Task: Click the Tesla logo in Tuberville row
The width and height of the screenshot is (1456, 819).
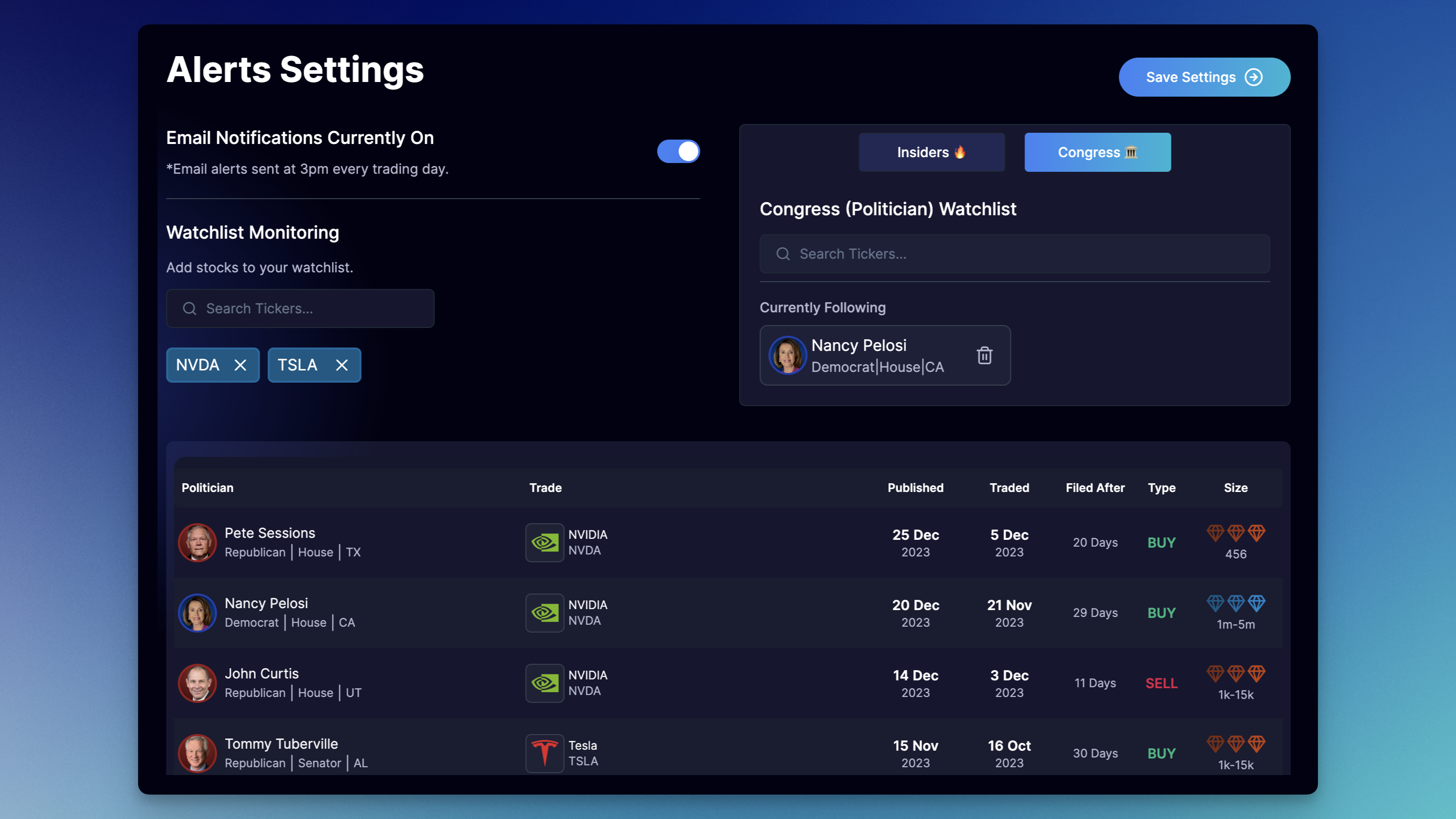Action: tap(544, 753)
